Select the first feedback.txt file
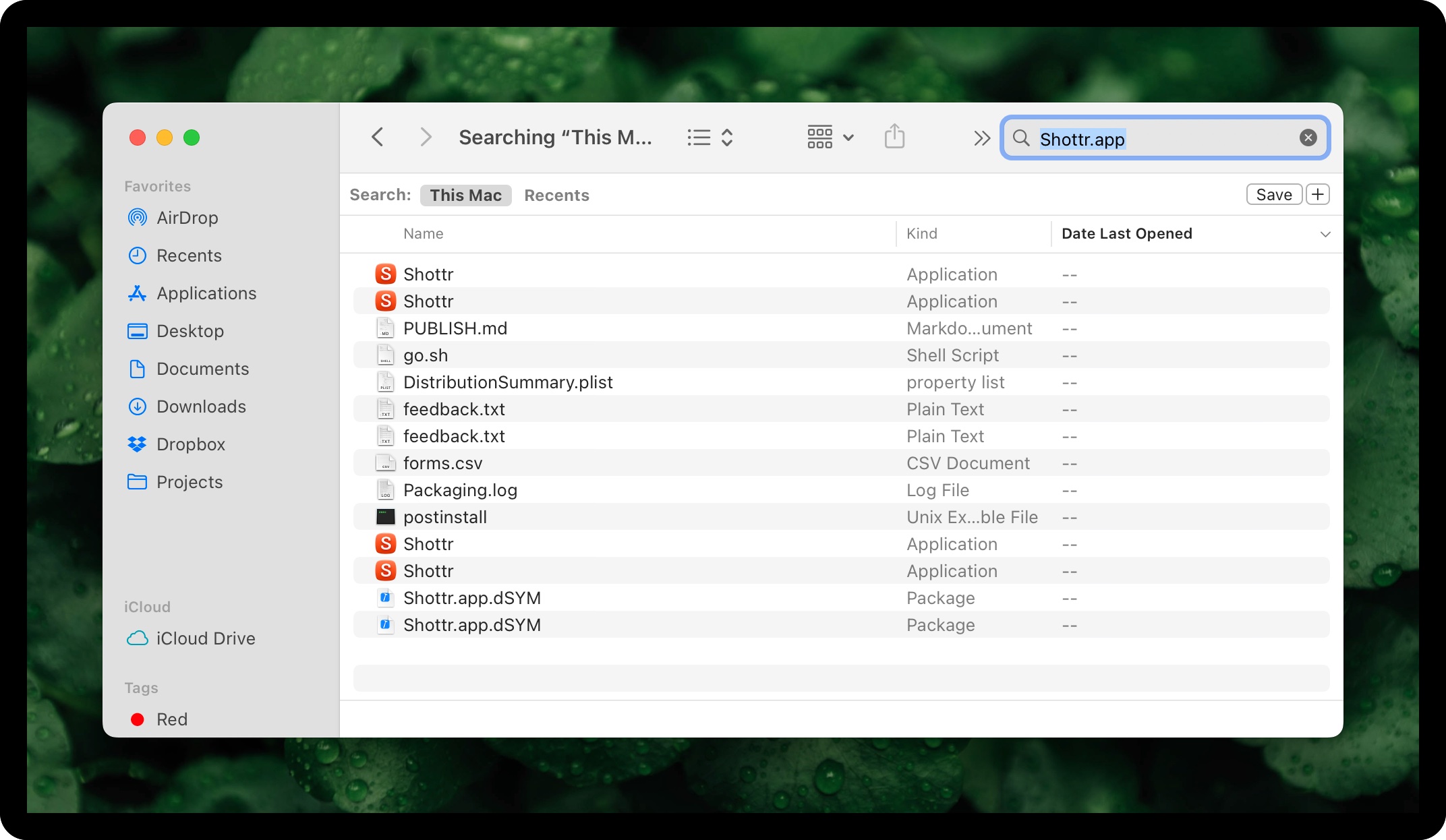The width and height of the screenshot is (1446, 840). 842,409
